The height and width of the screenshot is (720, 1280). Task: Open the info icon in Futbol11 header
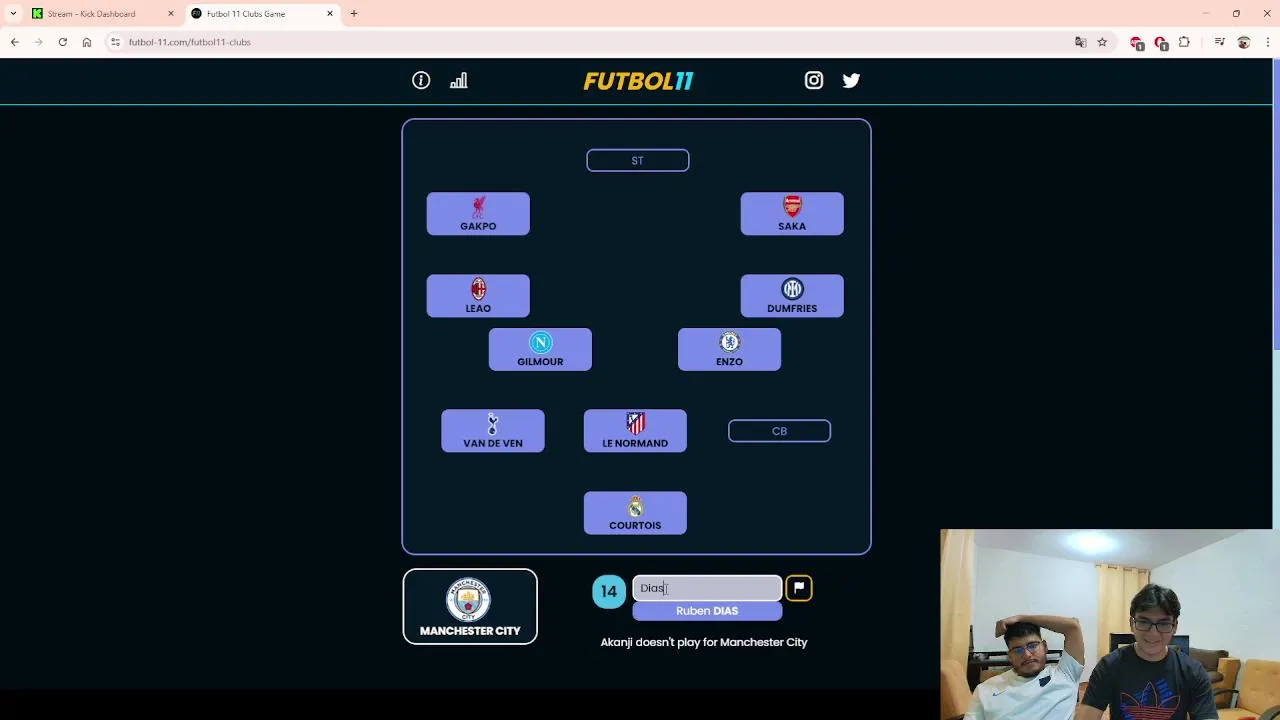(x=421, y=81)
